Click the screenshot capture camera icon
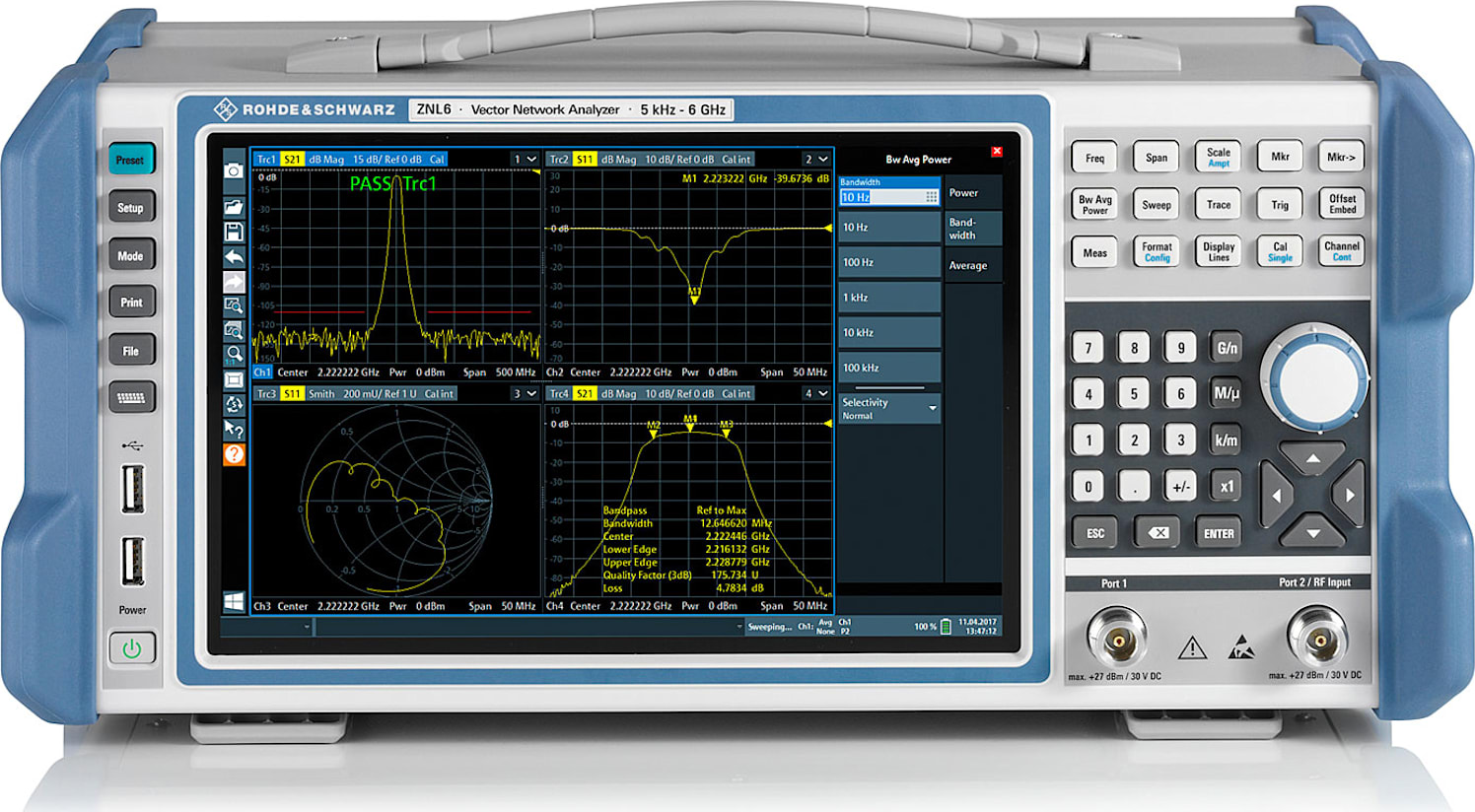The width and height of the screenshot is (1475, 812). point(233,170)
